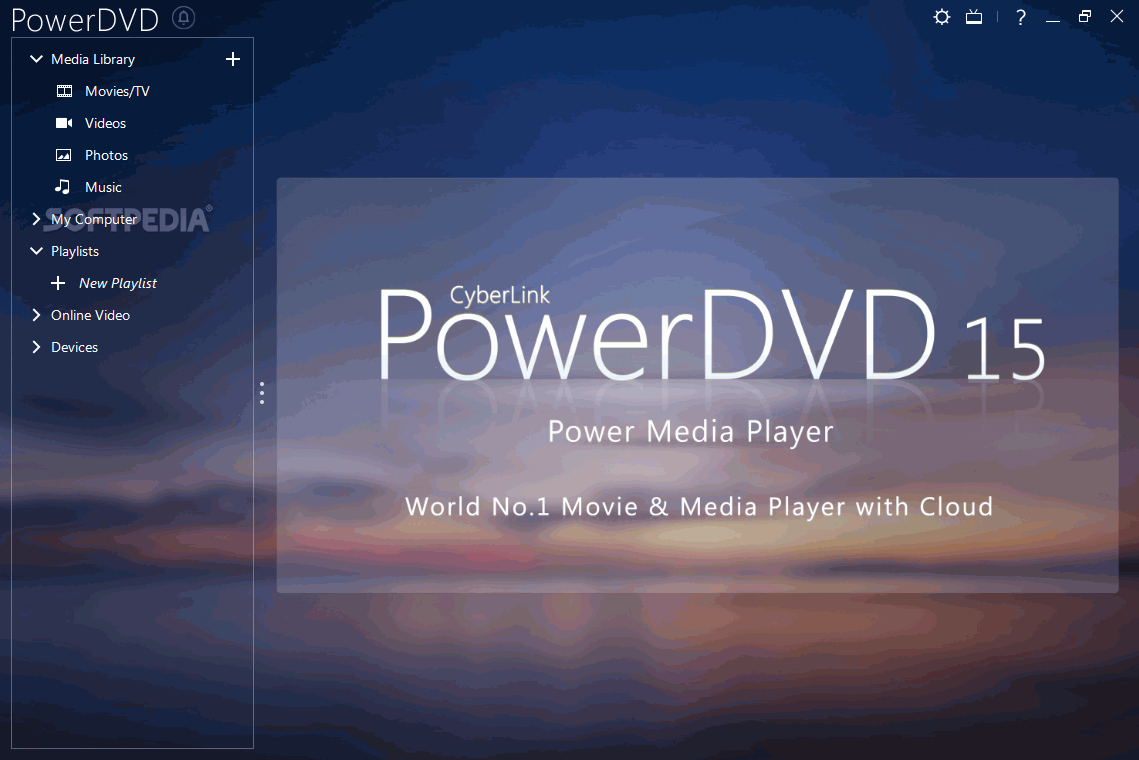Click the Videos camcorder icon
1139x760 pixels.
[64, 123]
